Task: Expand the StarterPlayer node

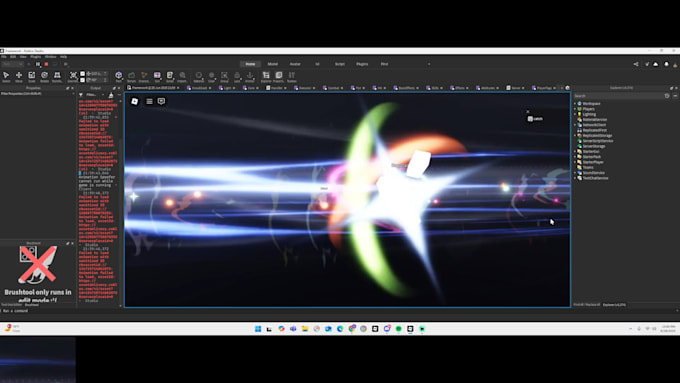Action: (575, 162)
